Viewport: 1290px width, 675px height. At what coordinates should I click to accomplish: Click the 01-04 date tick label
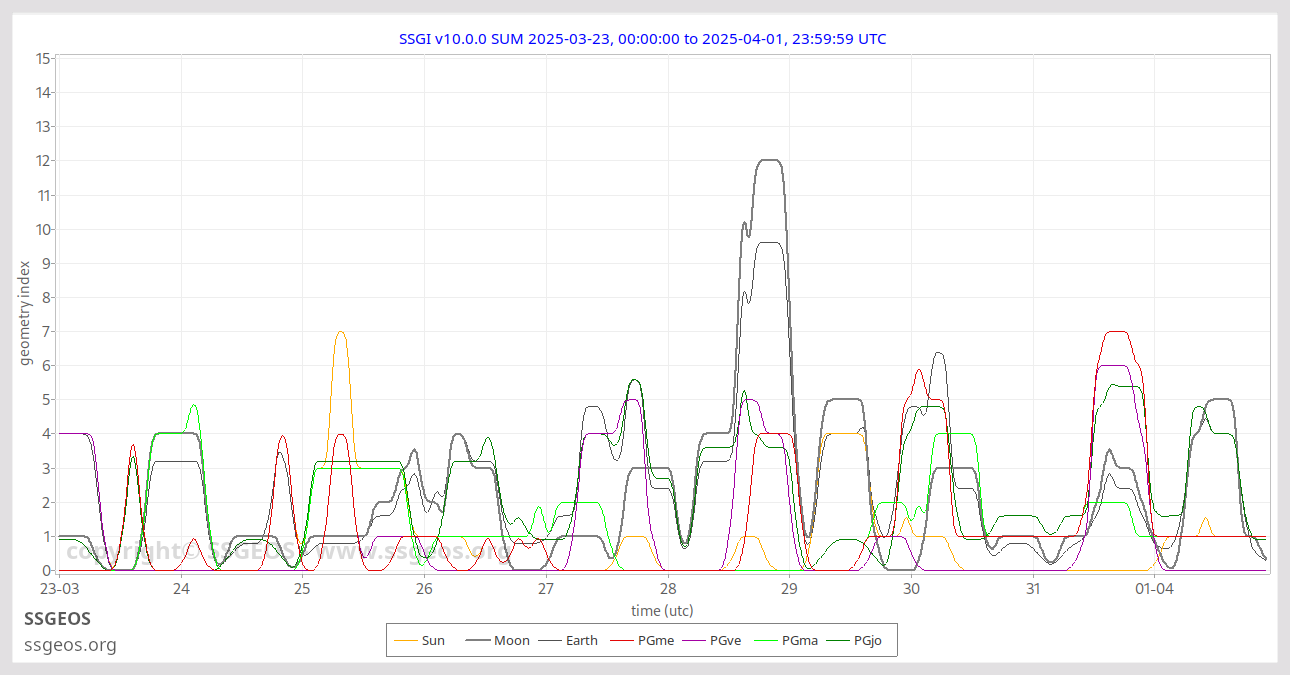pos(1154,589)
